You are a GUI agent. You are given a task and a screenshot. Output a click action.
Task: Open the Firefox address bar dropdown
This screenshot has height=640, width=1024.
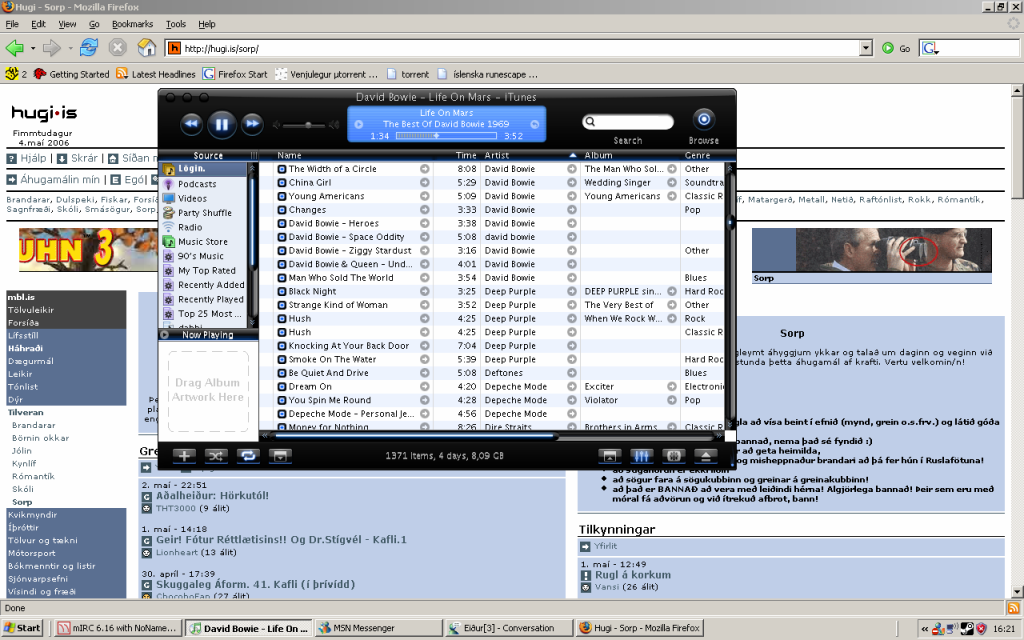coord(866,48)
